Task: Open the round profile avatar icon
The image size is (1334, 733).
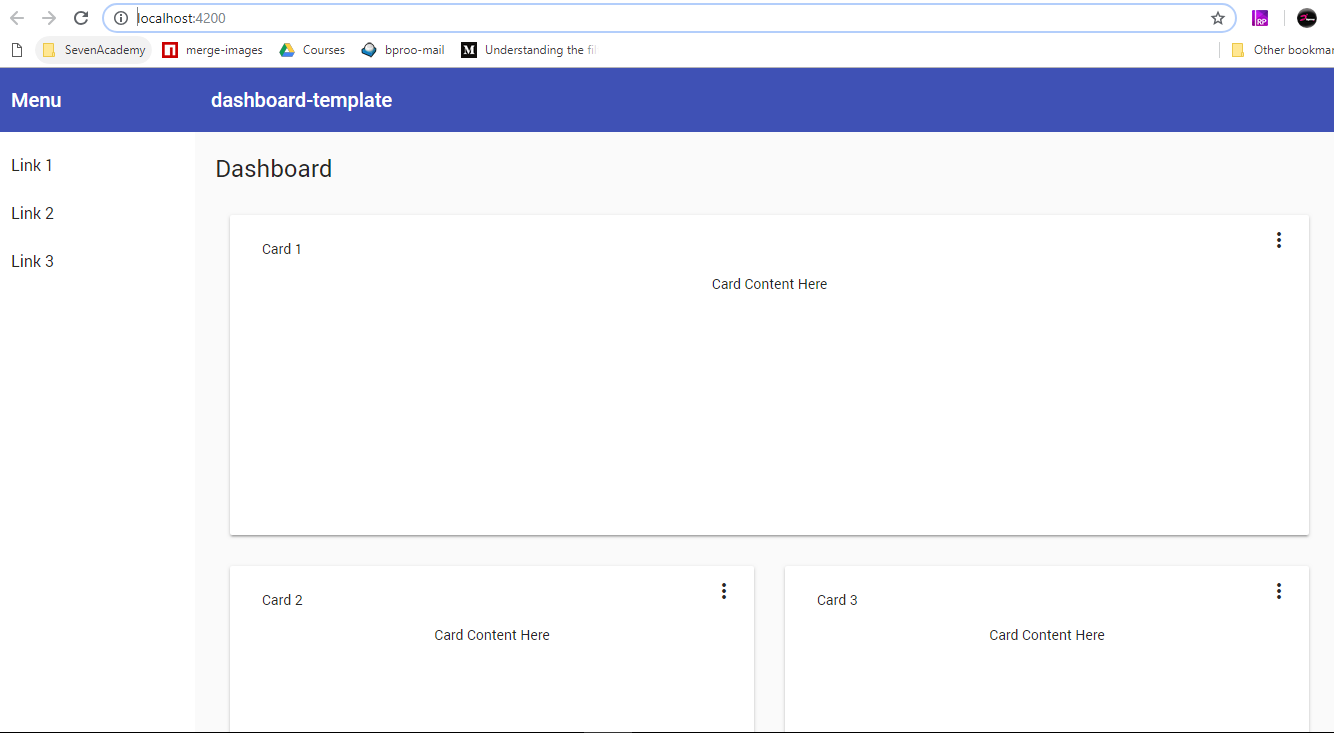Action: coord(1306,18)
